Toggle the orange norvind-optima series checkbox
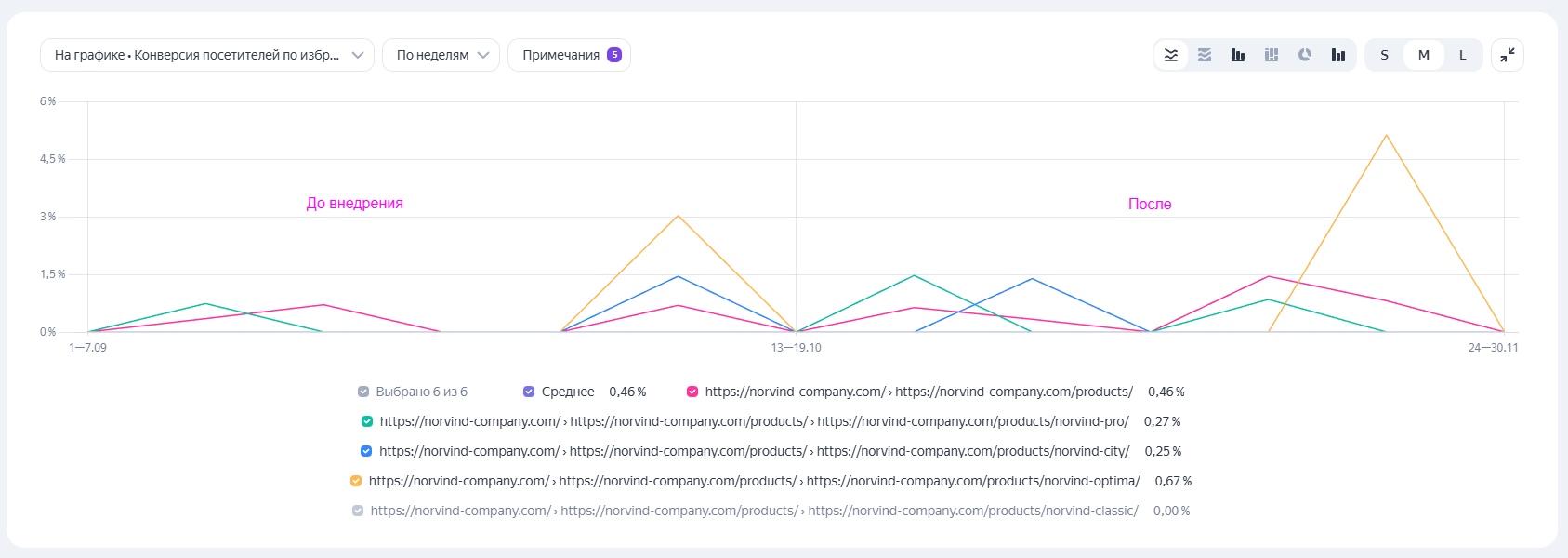This screenshot has height=558, width=1568. [356, 481]
